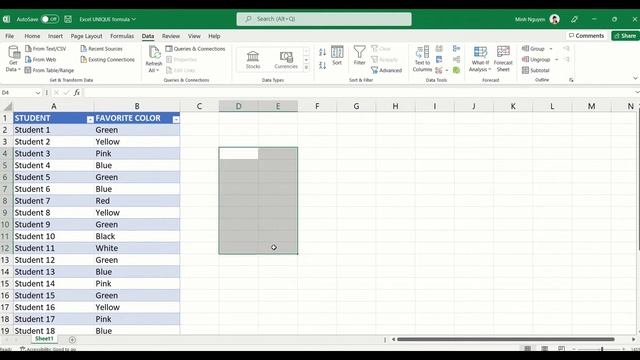Viewport: 640px width, 360px height.
Task: Expand the Data Types gallery
Action: click(x=307, y=68)
